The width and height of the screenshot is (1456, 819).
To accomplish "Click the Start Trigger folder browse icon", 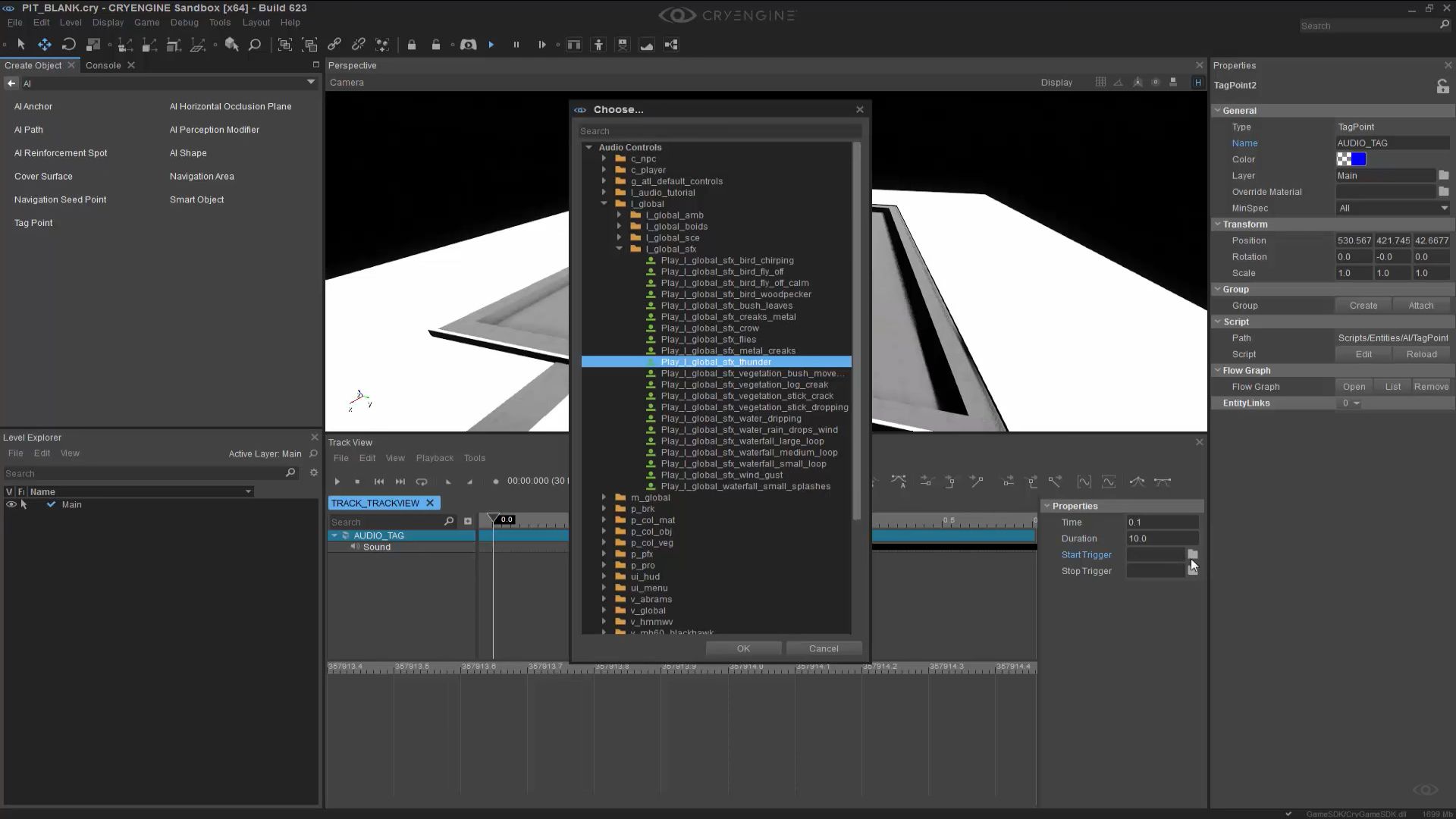I will tap(1193, 554).
